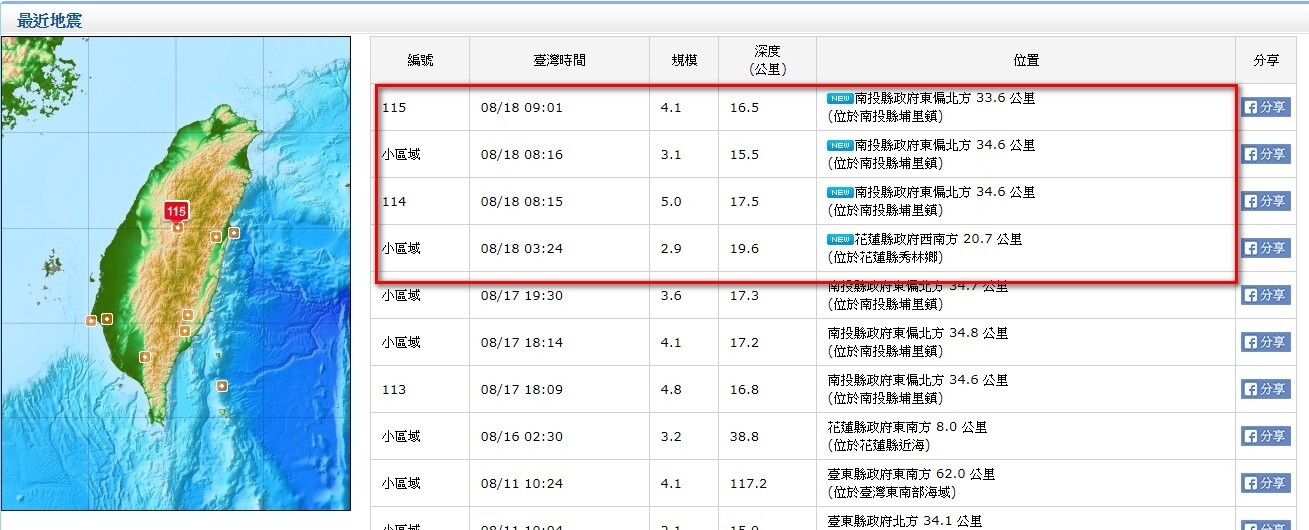Click magnitude 3.6 in 19:30 row

click(x=671, y=295)
